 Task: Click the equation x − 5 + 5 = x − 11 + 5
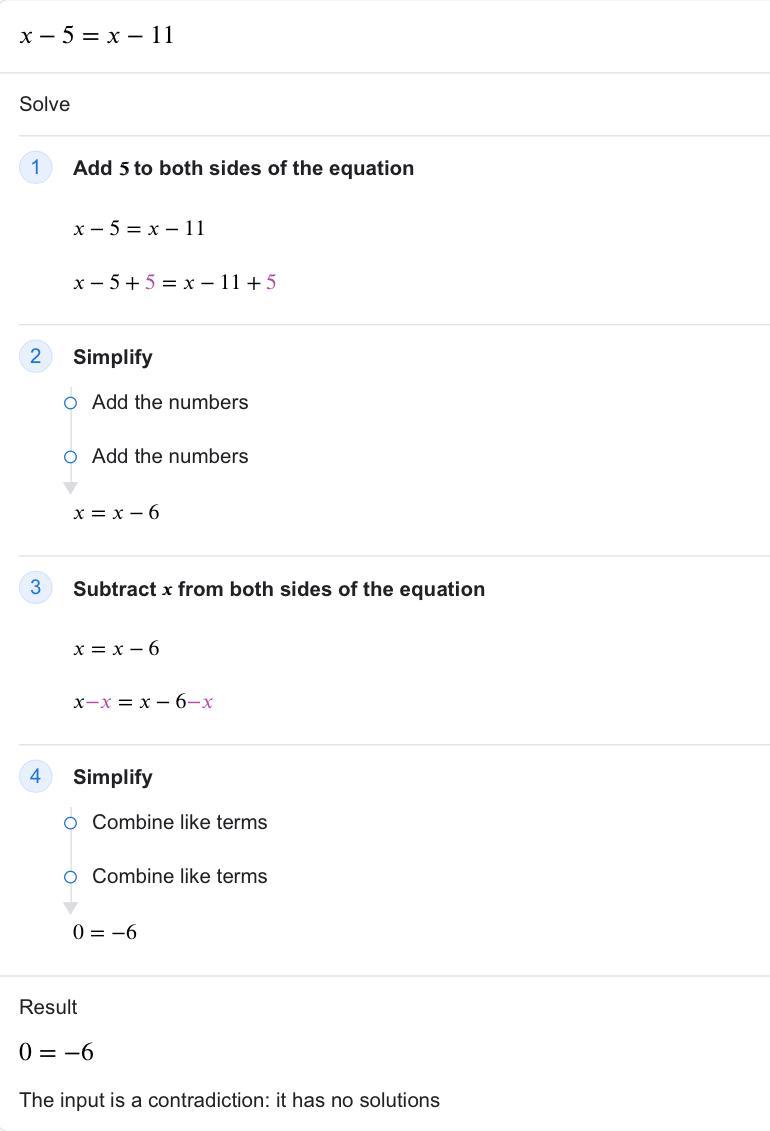pos(174,282)
